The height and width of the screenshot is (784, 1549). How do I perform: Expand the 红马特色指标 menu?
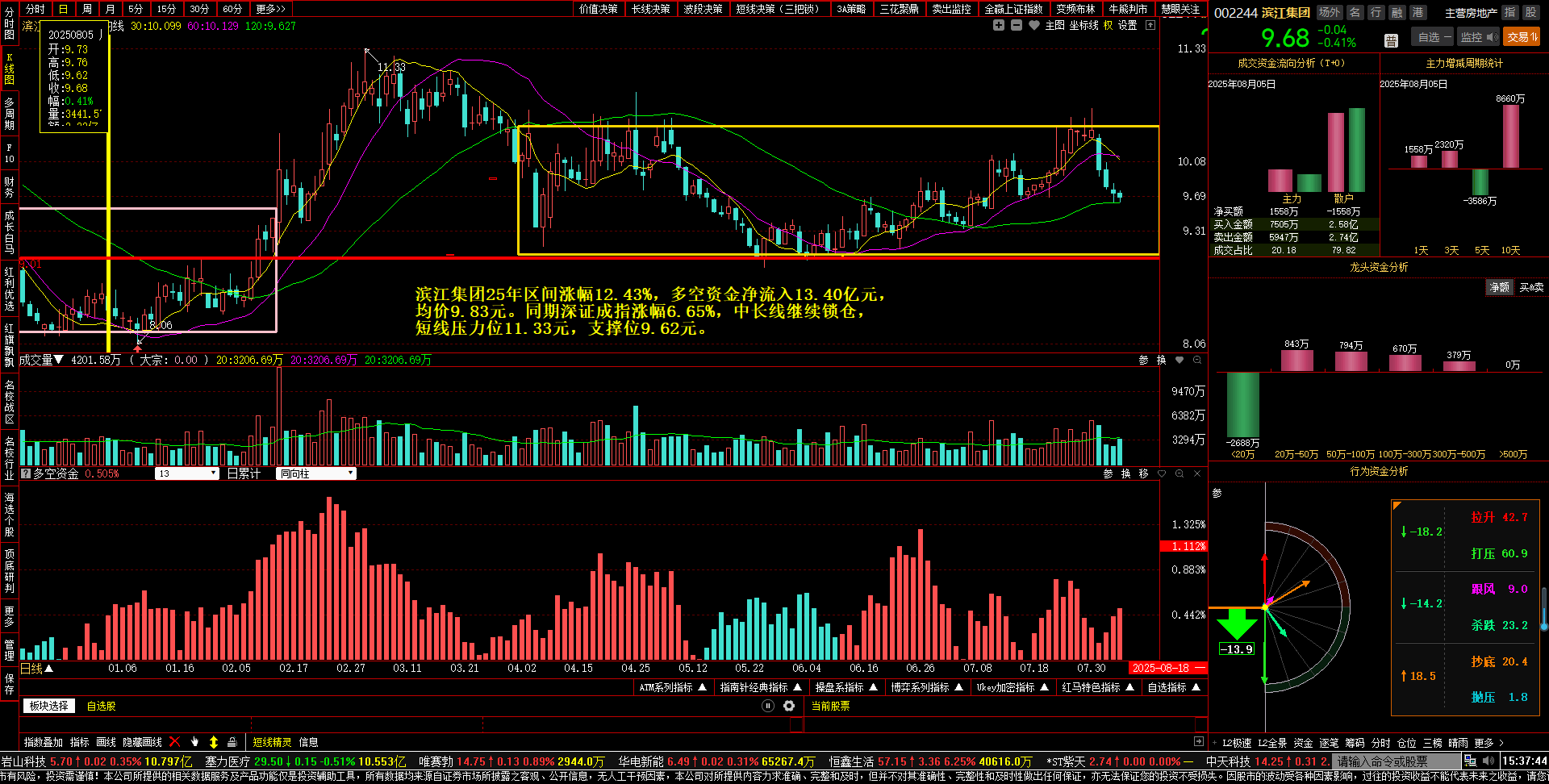coord(1097,687)
